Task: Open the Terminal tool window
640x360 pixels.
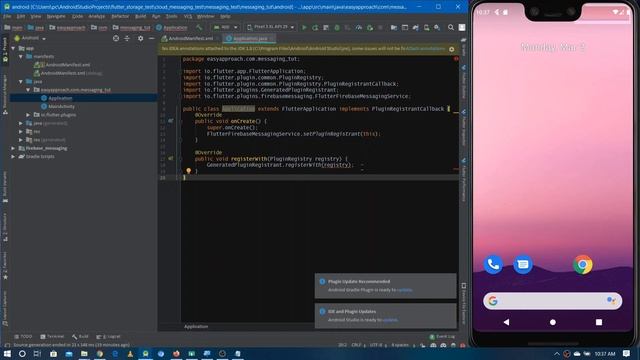Action: (x=52, y=336)
